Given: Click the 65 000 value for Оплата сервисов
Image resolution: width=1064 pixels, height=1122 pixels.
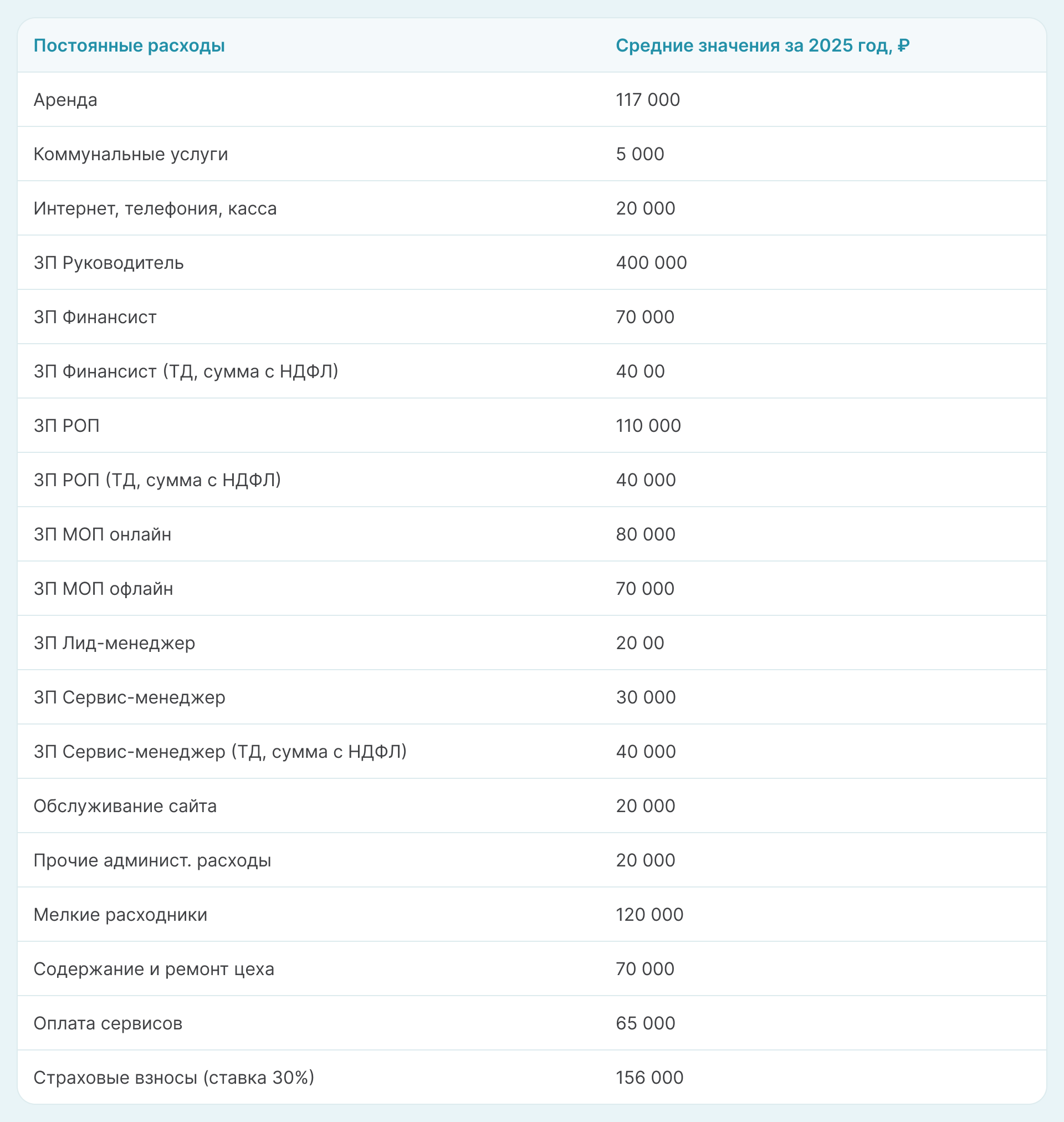Looking at the screenshot, I should (x=646, y=1023).
